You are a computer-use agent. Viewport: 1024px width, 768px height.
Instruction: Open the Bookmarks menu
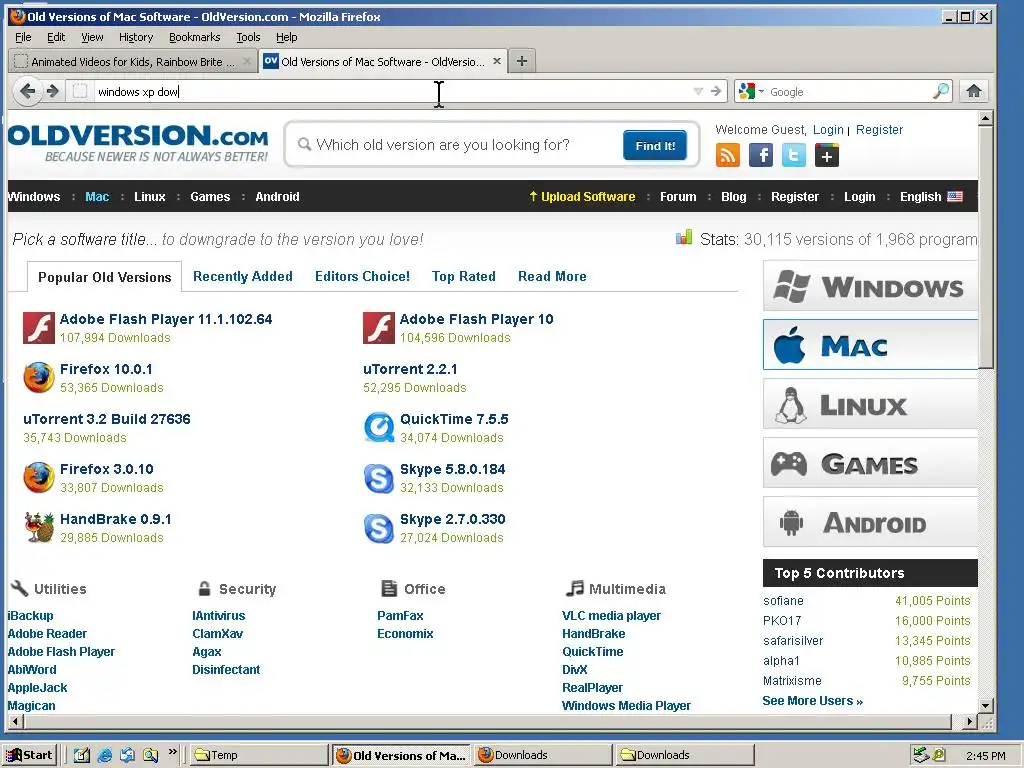point(195,37)
